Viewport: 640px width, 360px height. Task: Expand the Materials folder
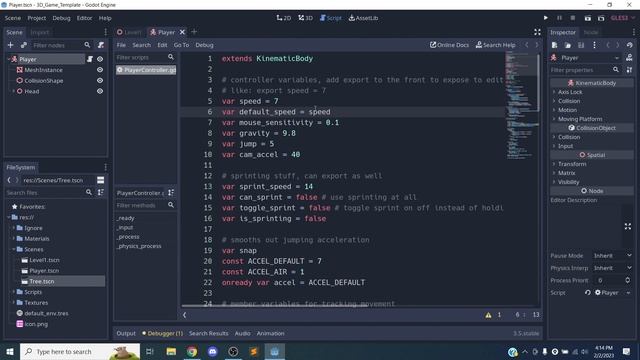click(x=13, y=238)
